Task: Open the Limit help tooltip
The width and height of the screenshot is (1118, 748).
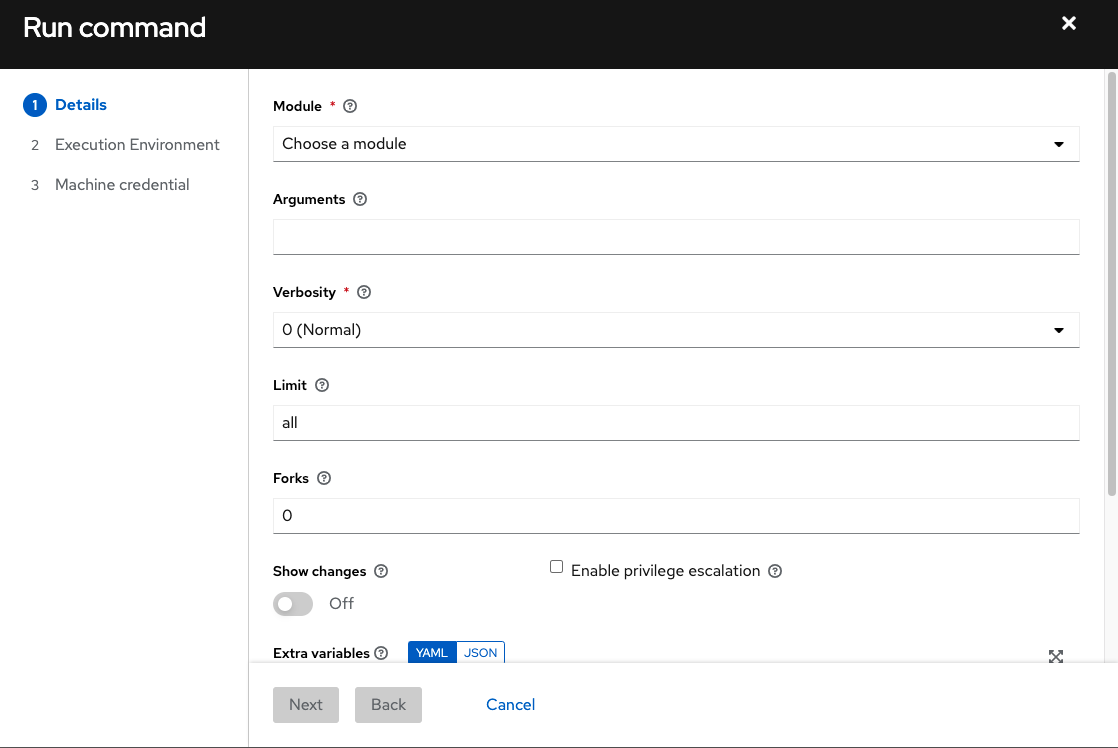Action: [x=322, y=385]
